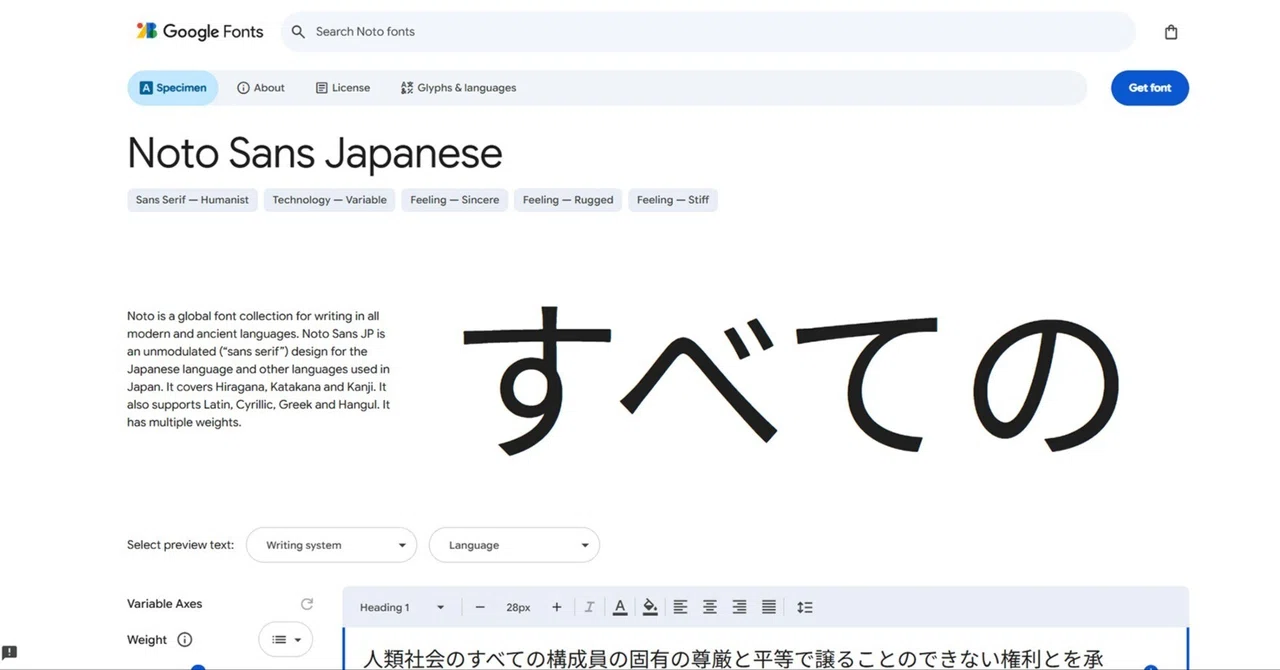Click the Select preview text label
Viewport: 1280px width, 670px height.
point(180,545)
